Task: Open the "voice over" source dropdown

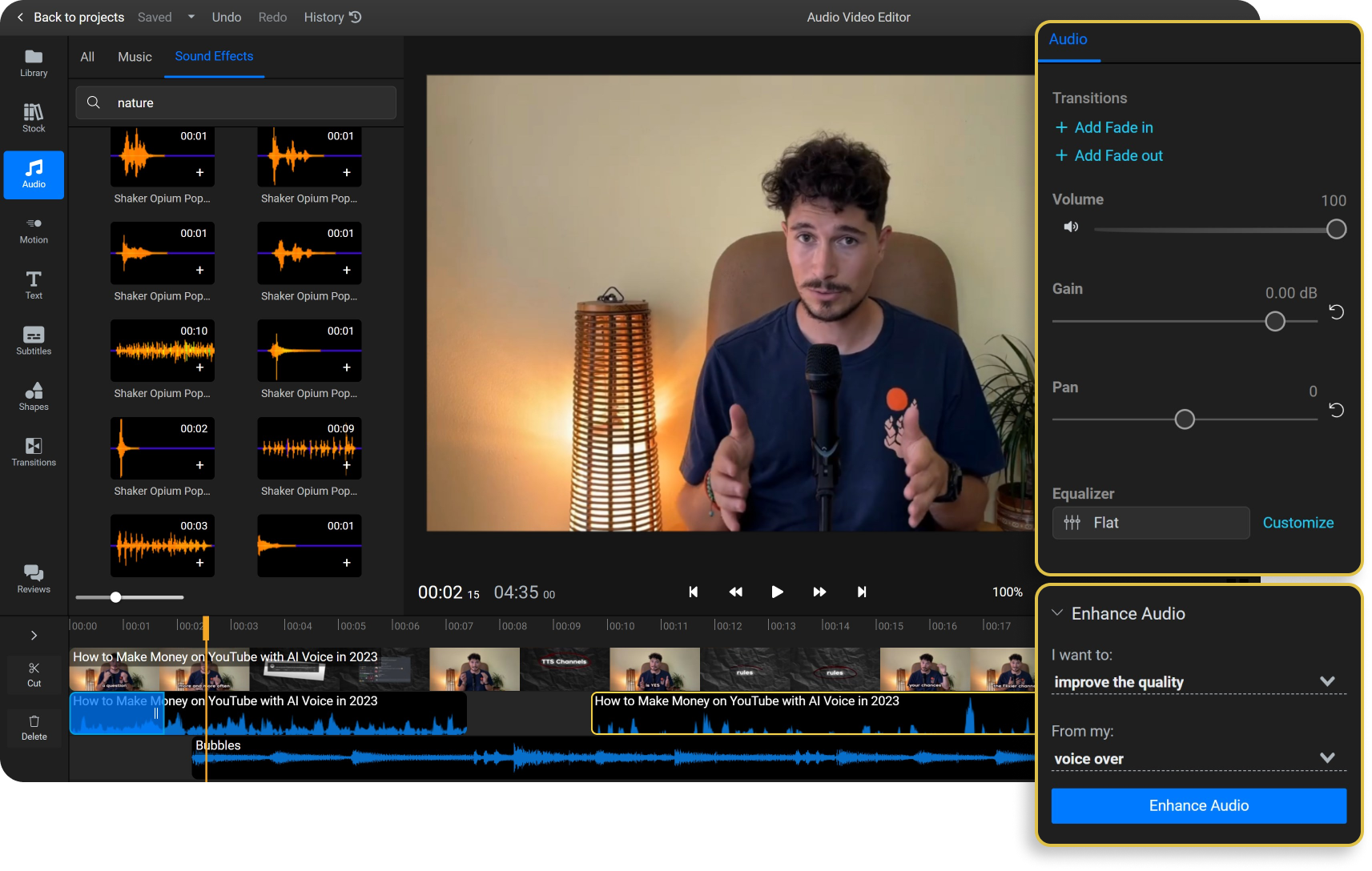Action: click(1198, 758)
